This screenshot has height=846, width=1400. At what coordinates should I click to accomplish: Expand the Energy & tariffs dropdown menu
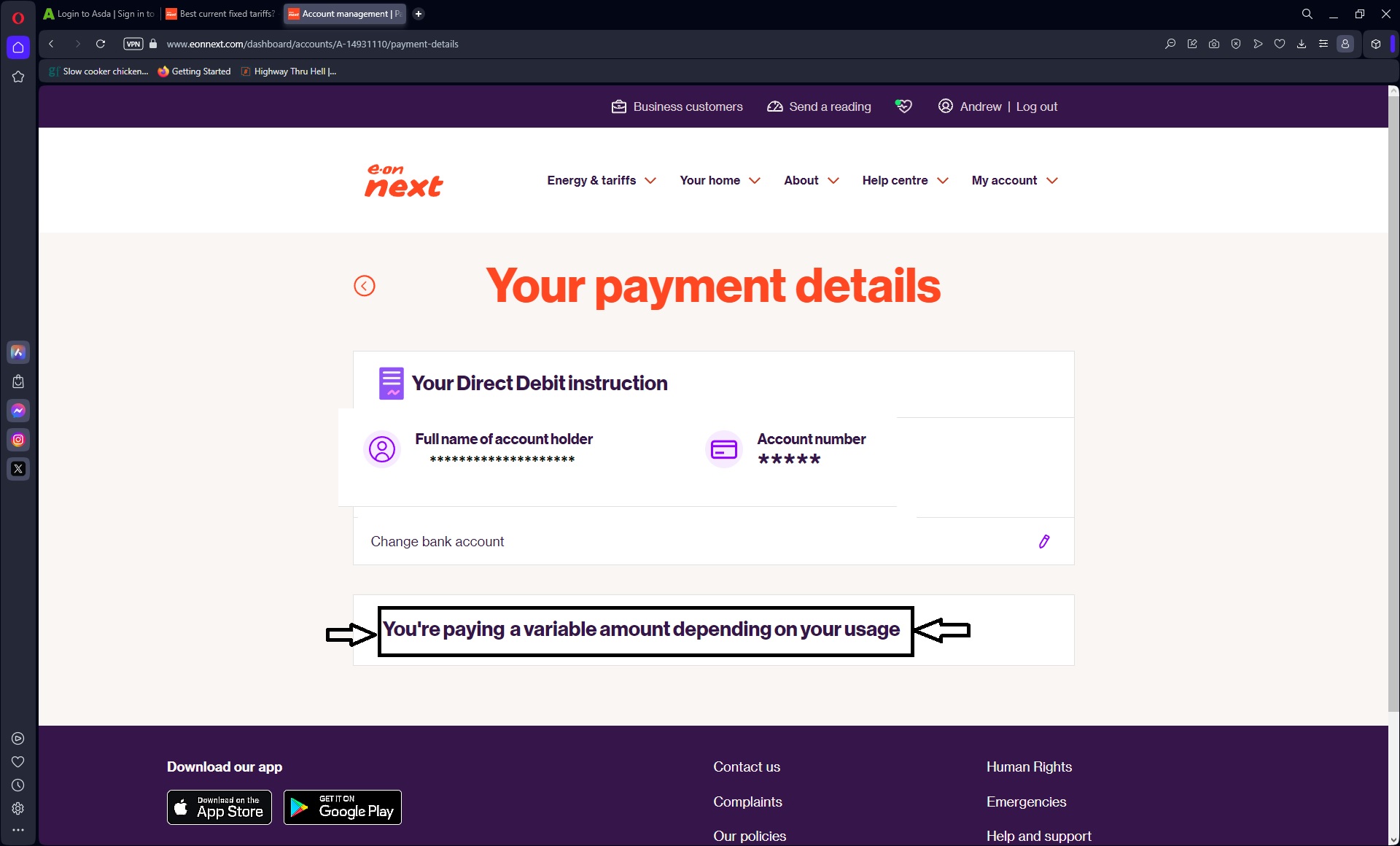601,180
